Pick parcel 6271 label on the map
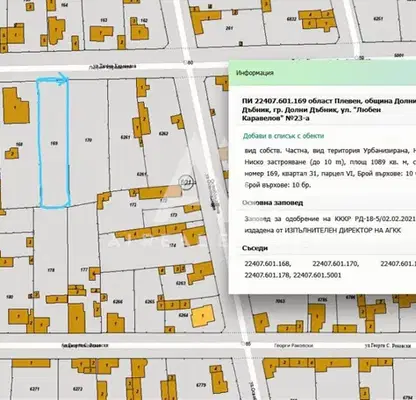Viewport: 416px width, 400px height. tap(34, 389)
